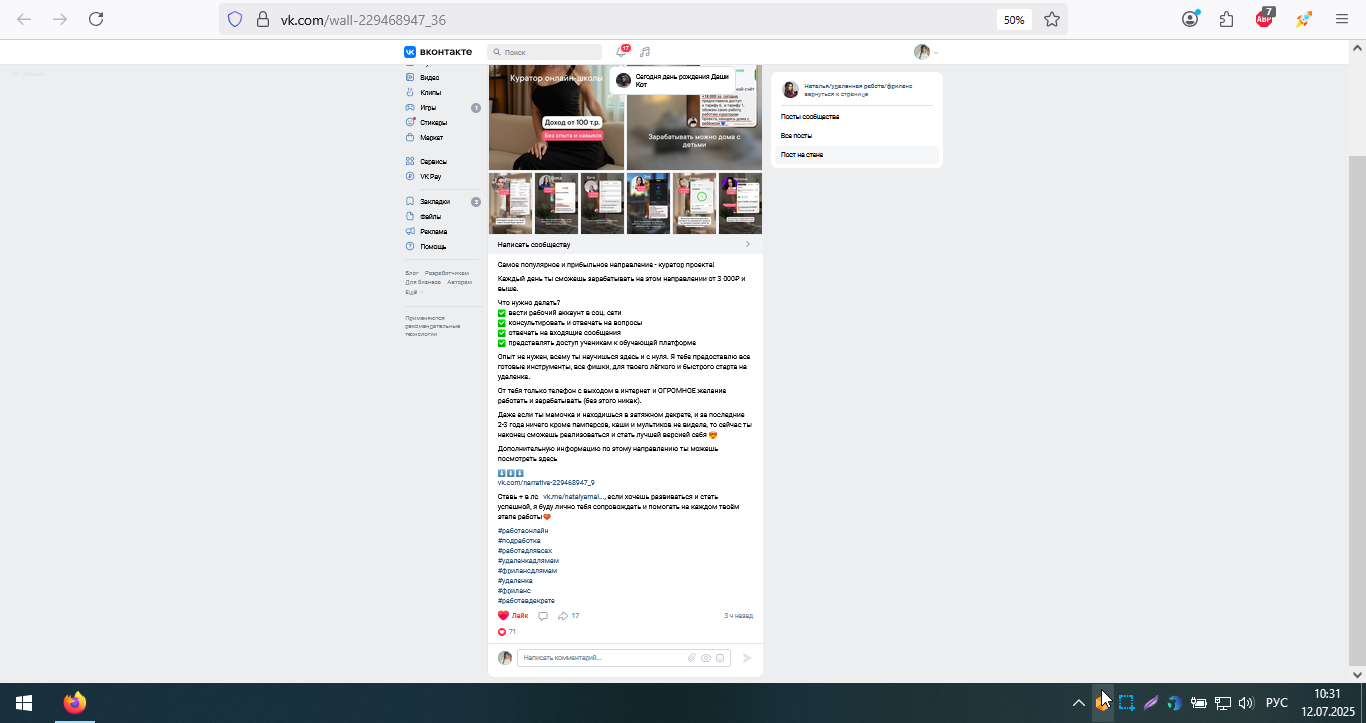The image size is (1366, 723).
Task: Send comment with paper plane icon
Action: pos(746,658)
